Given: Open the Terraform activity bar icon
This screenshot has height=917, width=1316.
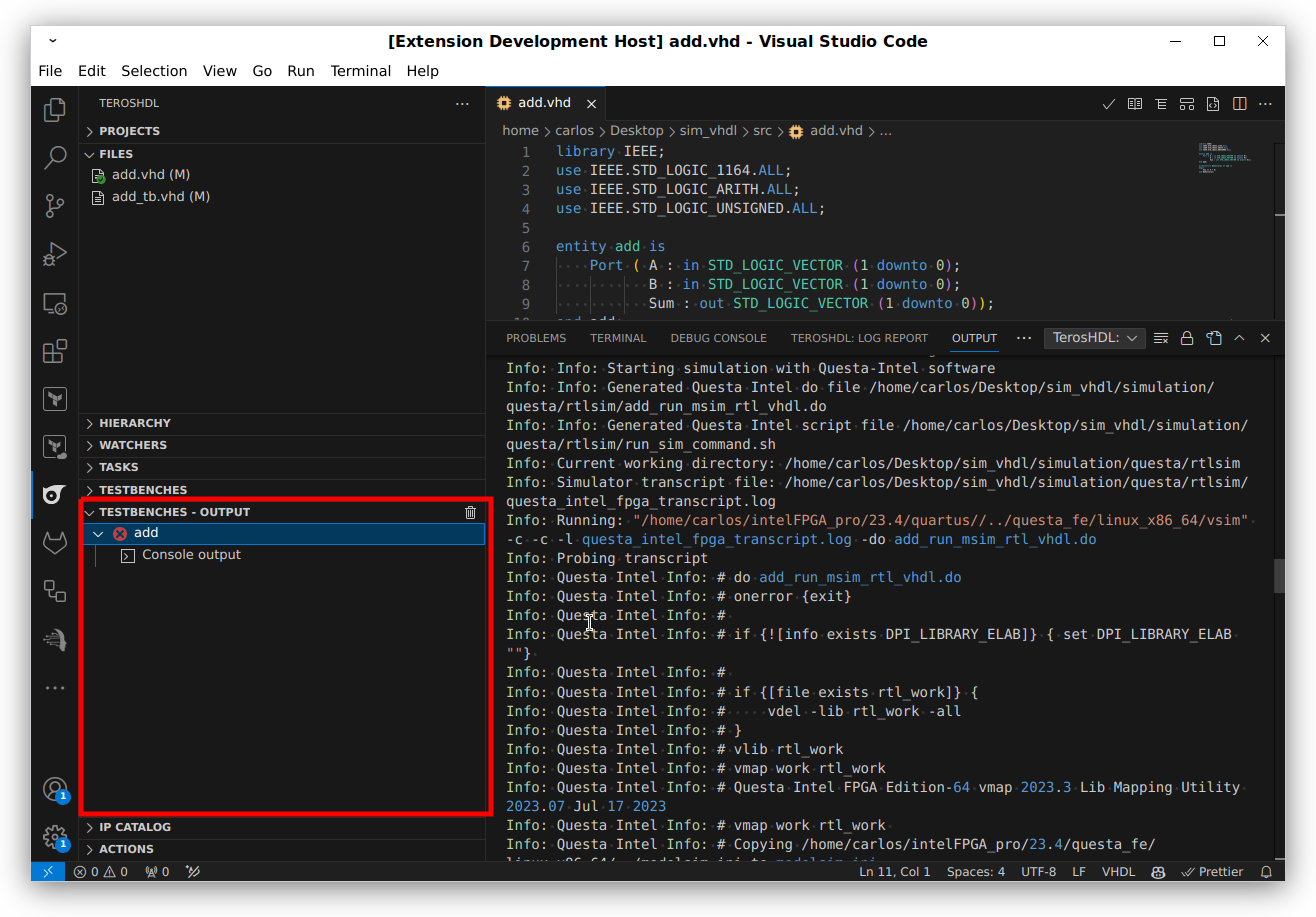Looking at the screenshot, I should [x=55, y=399].
